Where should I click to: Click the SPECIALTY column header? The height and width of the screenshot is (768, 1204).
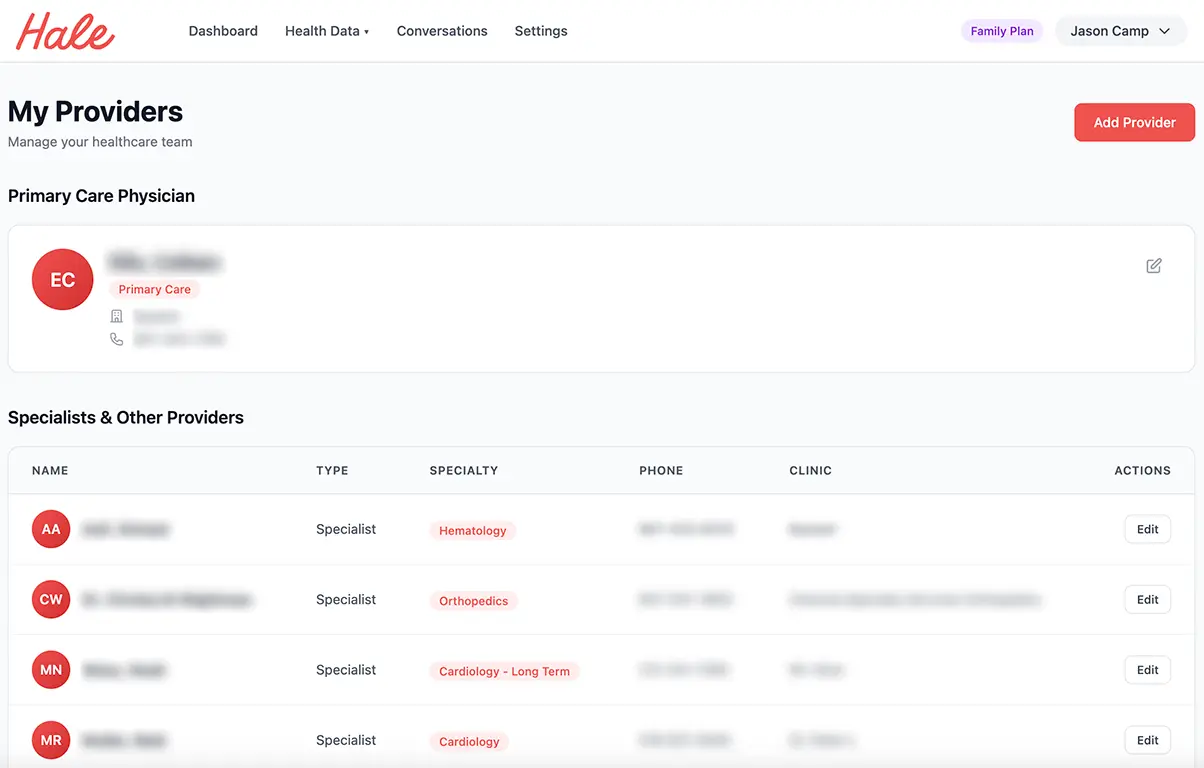(464, 470)
